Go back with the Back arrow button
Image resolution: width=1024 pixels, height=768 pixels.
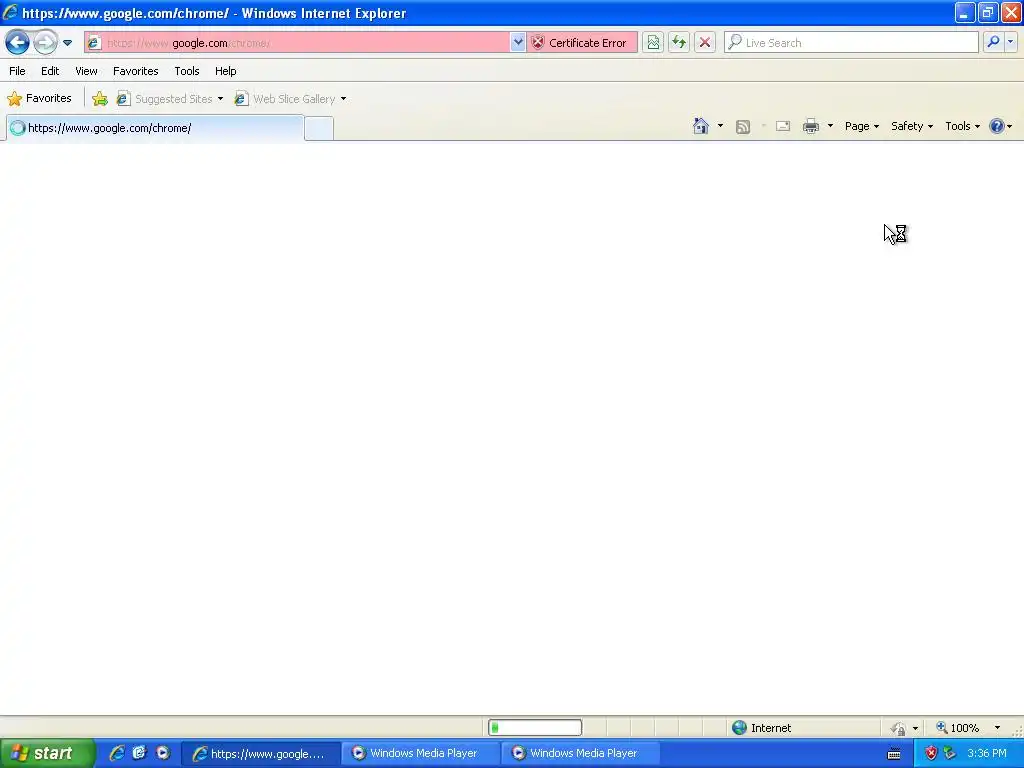tap(18, 43)
